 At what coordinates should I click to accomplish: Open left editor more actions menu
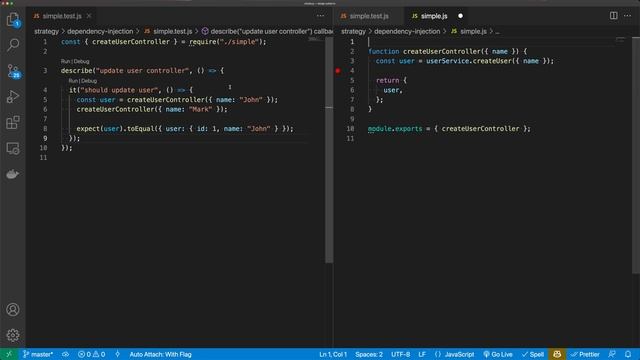pyautogui.click(x=320, y=16)
